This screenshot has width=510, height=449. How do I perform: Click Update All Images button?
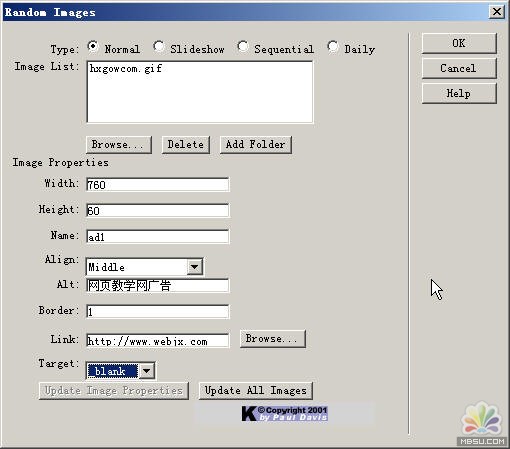point(256,391)
